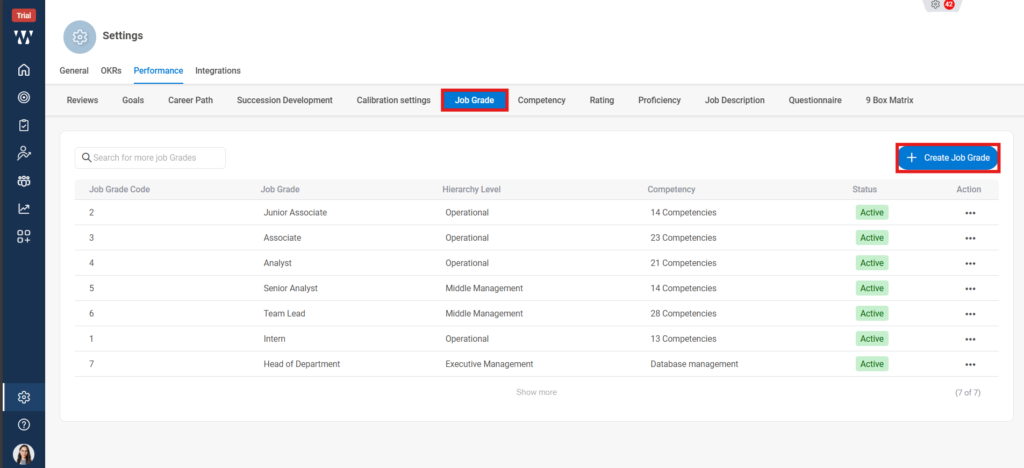Open the user profile avatar

point(24,454)
